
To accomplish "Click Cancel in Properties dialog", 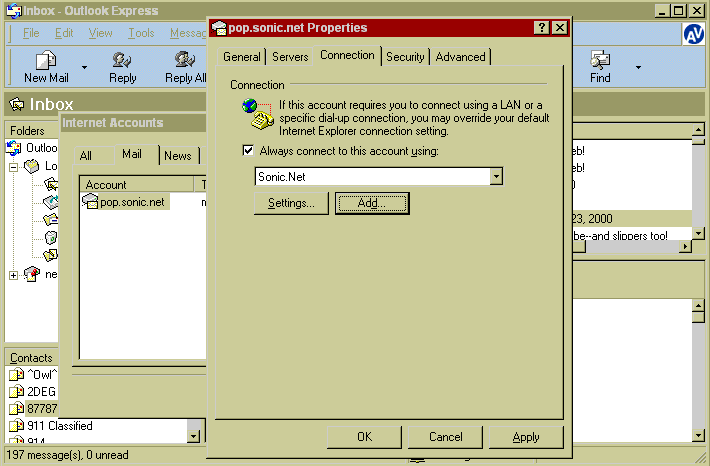I will (x=446, y=437).
